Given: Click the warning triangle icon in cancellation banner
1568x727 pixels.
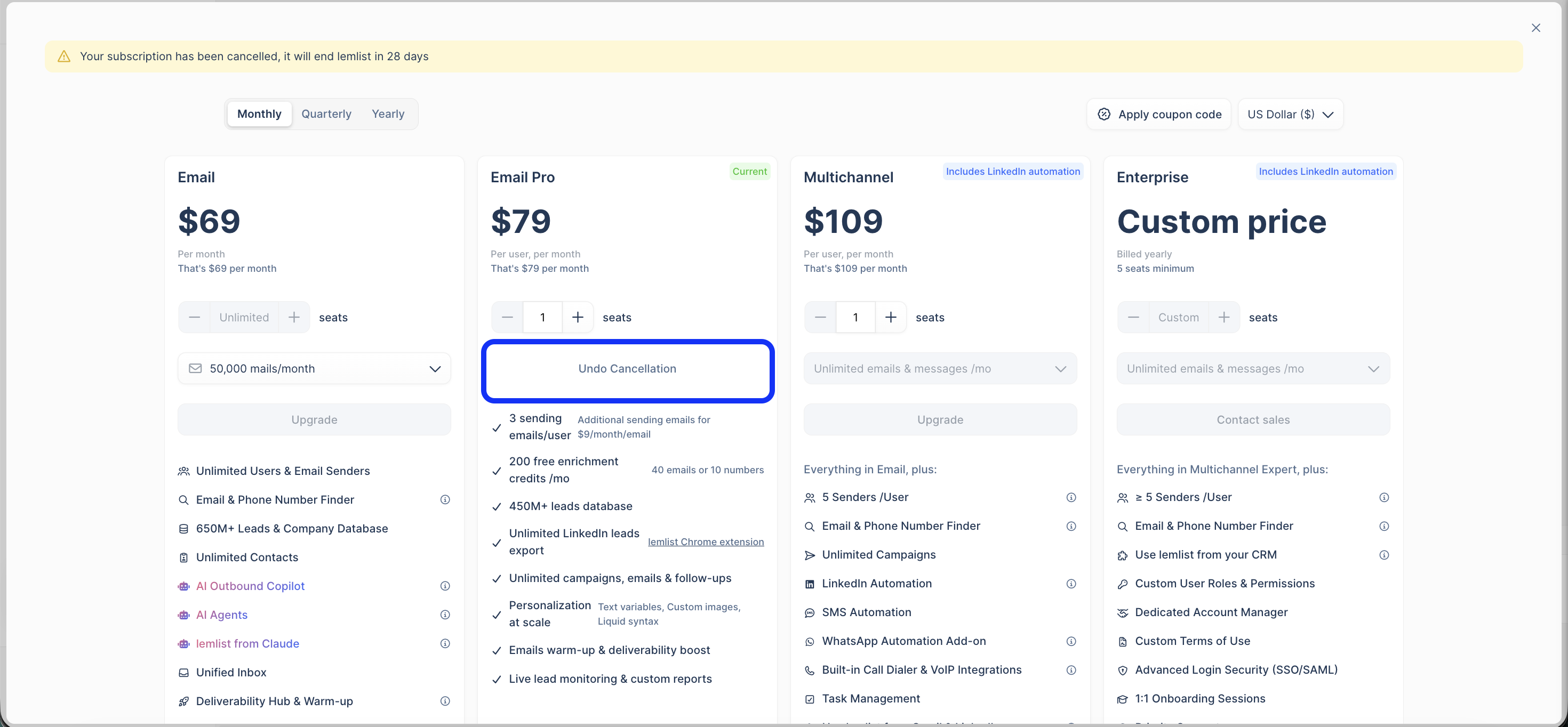Looking at the screenshot, I should (x=64, y=56).
